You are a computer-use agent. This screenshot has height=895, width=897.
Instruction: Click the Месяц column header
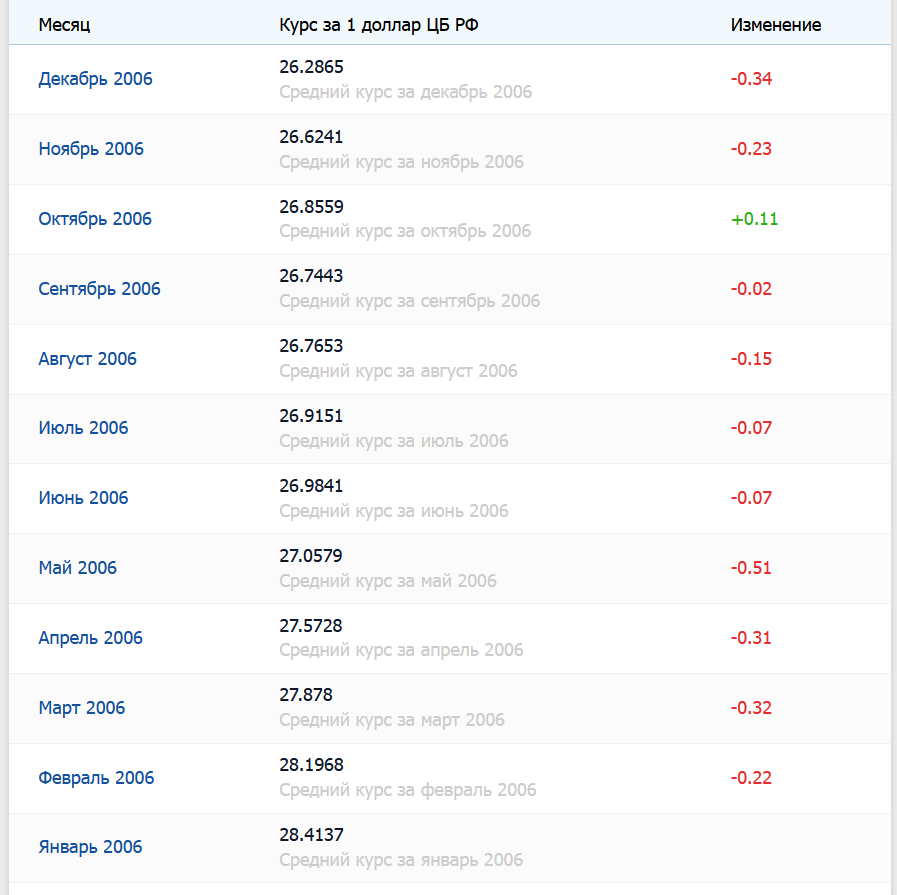point(64,25)
